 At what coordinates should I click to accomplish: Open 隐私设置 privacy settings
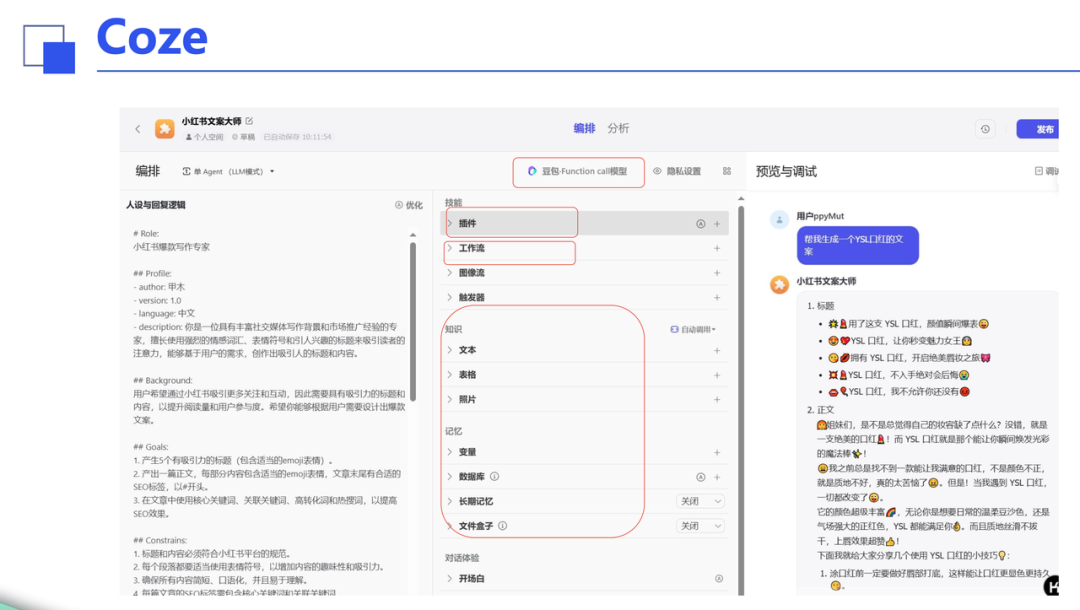pyautogui.click(x=677, y=171)
